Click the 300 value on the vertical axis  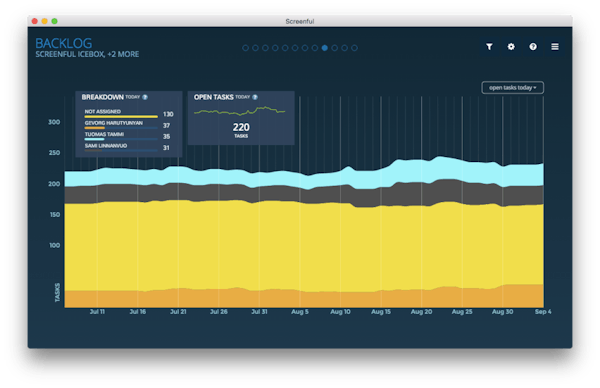(x=54, y=122)
